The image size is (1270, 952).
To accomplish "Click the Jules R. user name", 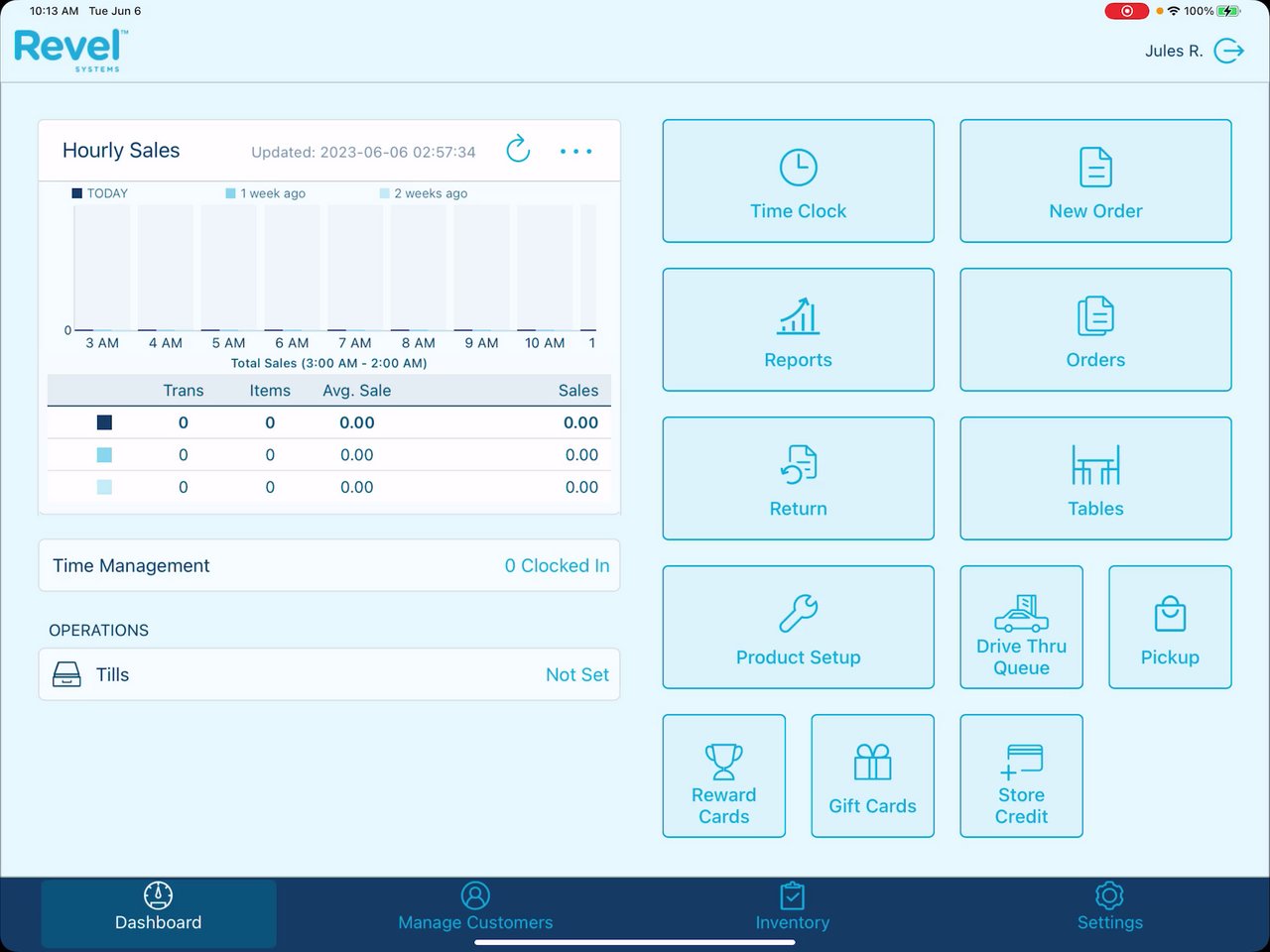I will tap(1174, 51).
